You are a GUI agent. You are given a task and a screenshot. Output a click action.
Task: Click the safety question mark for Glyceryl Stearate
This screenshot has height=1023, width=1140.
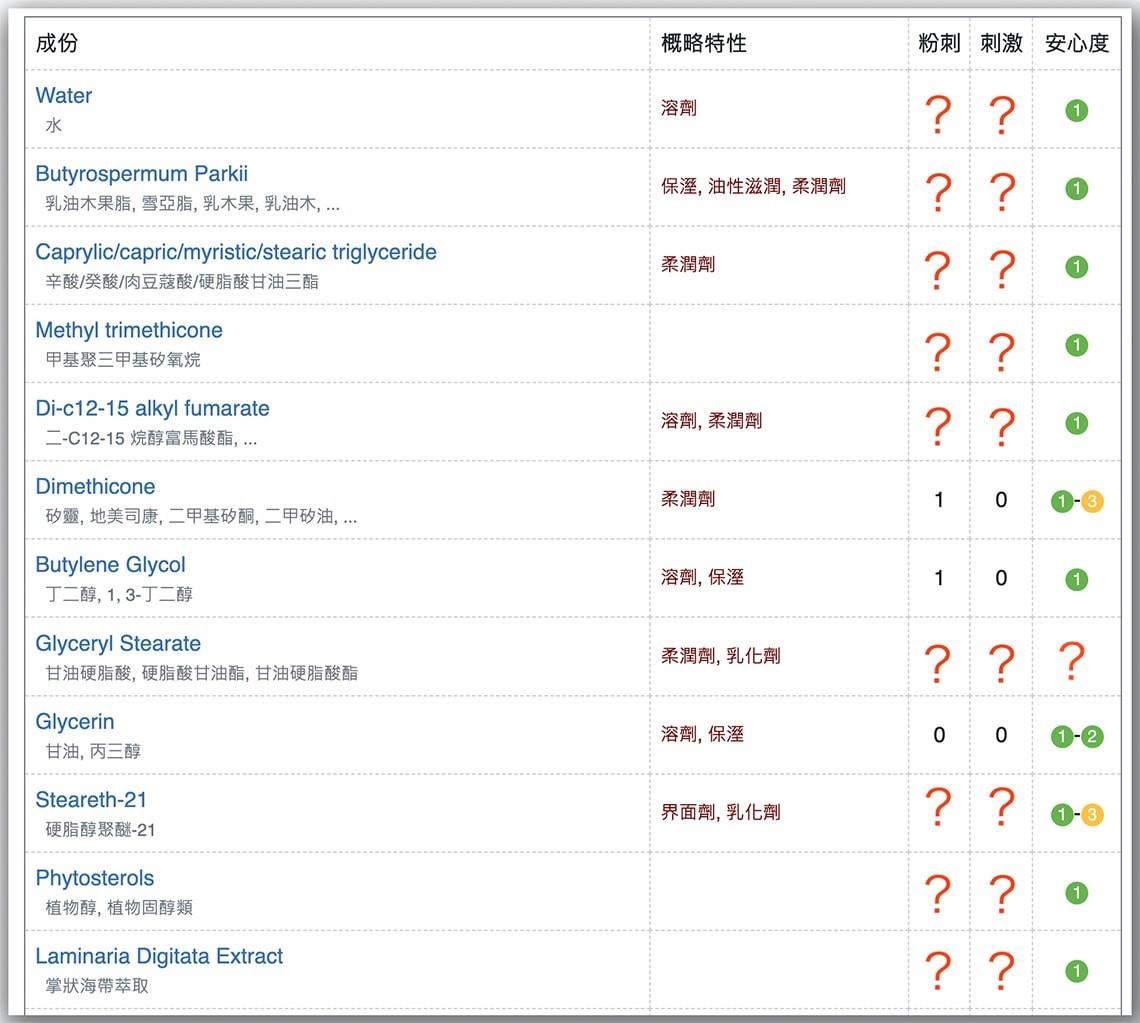point(1071,661)
